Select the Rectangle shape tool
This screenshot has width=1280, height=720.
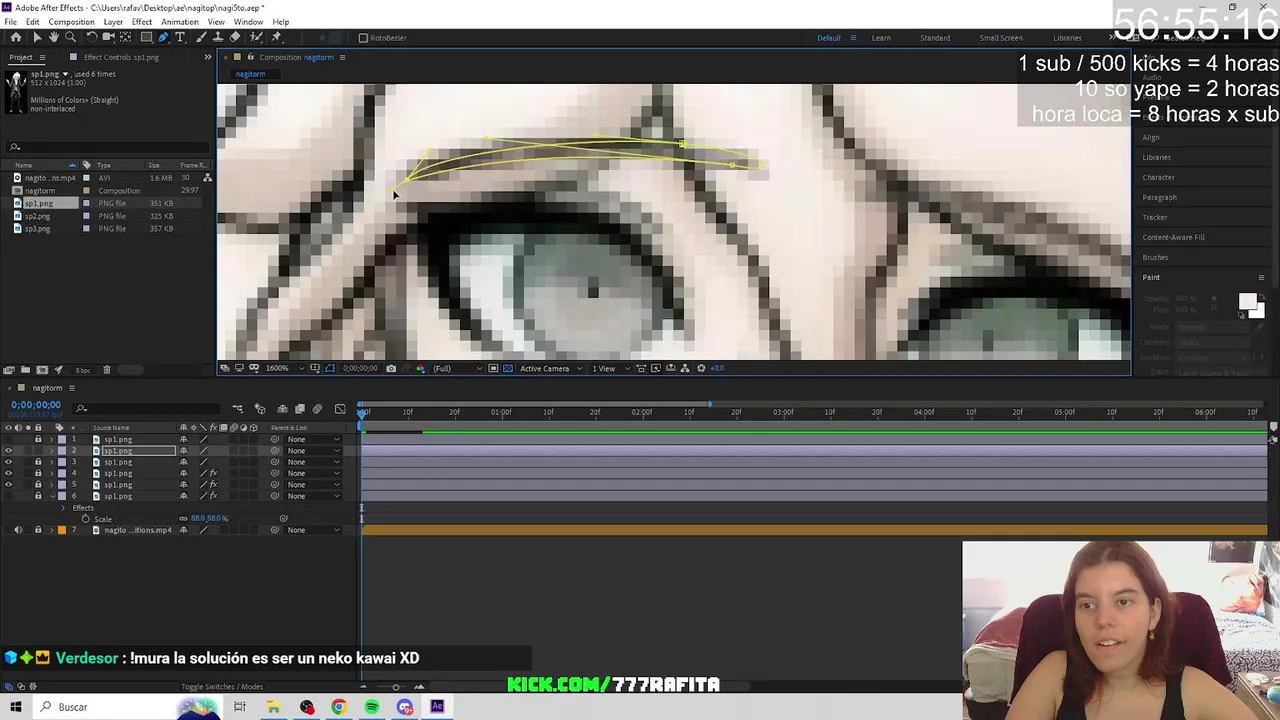click(x=146, y=37)
